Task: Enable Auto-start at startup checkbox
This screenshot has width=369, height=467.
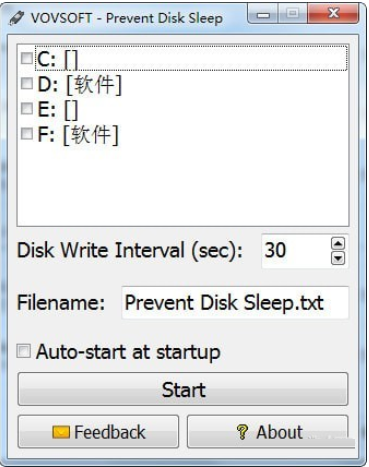Action: [x=24, y=351]
